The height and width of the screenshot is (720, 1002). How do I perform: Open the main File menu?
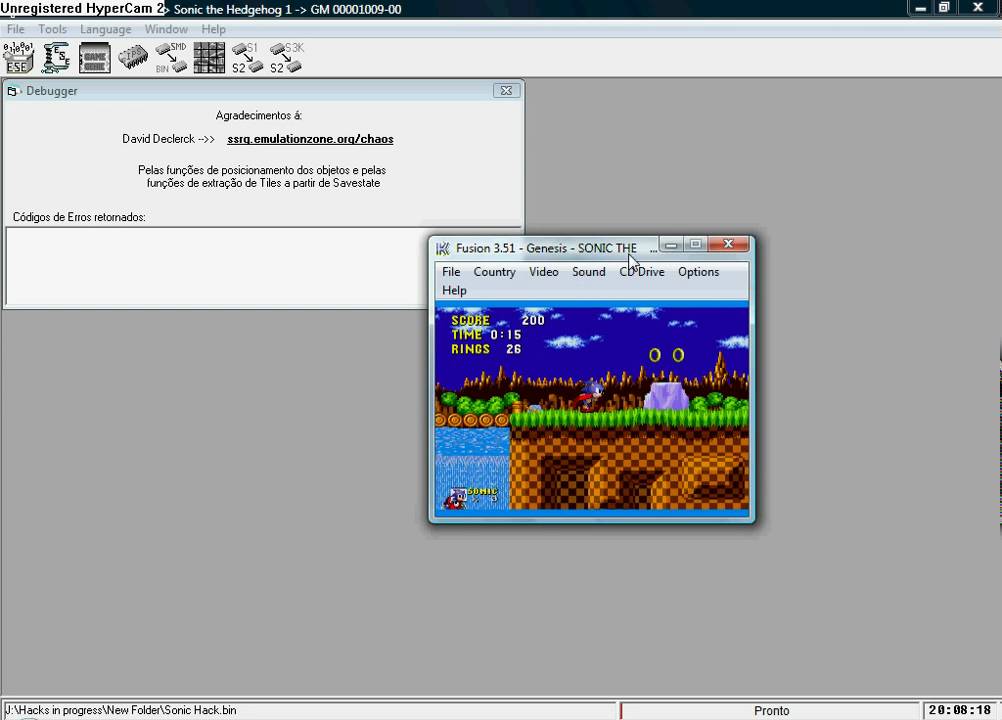(15, 29)
